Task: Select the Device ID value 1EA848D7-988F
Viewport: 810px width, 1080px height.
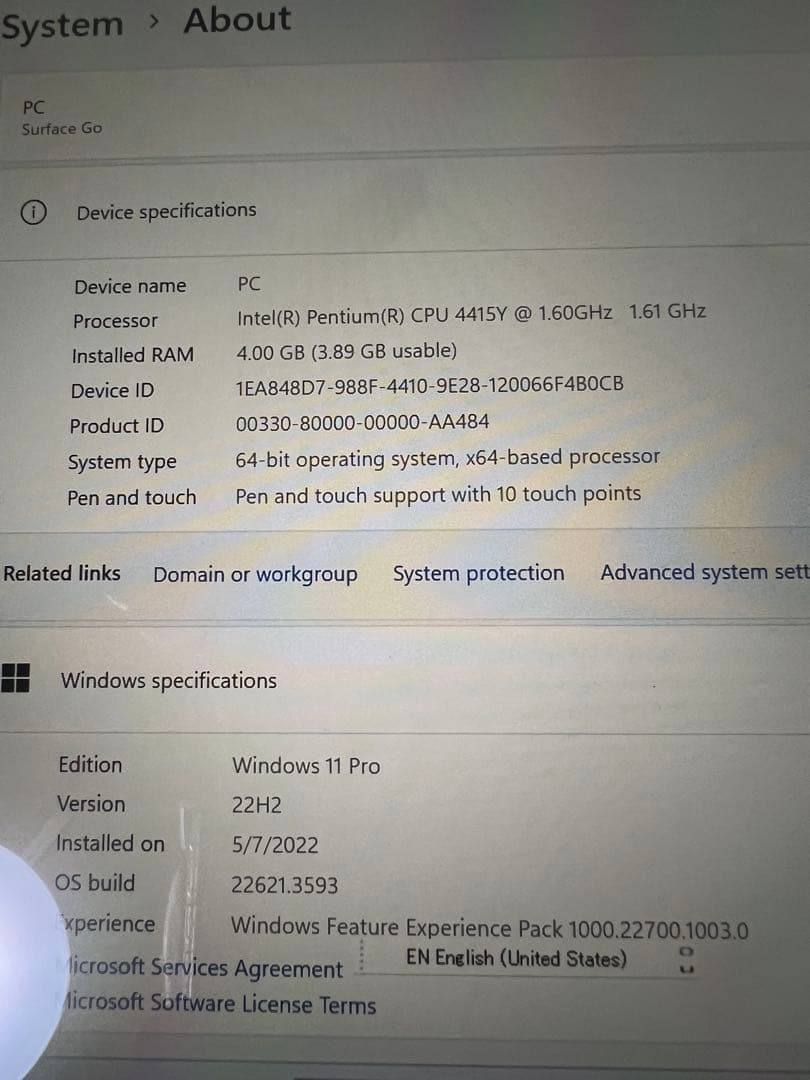Action: coord(430,386)
